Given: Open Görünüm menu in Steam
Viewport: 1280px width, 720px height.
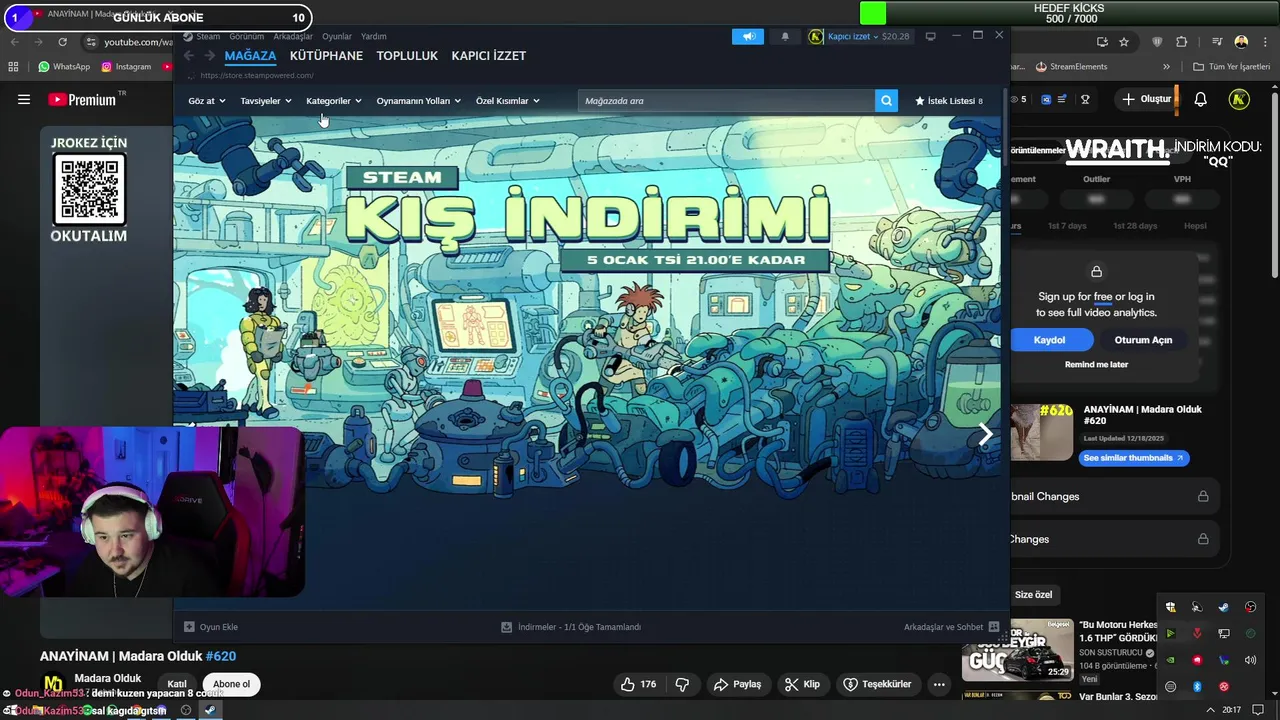Looking at the screenshot, I should point(247,36).
